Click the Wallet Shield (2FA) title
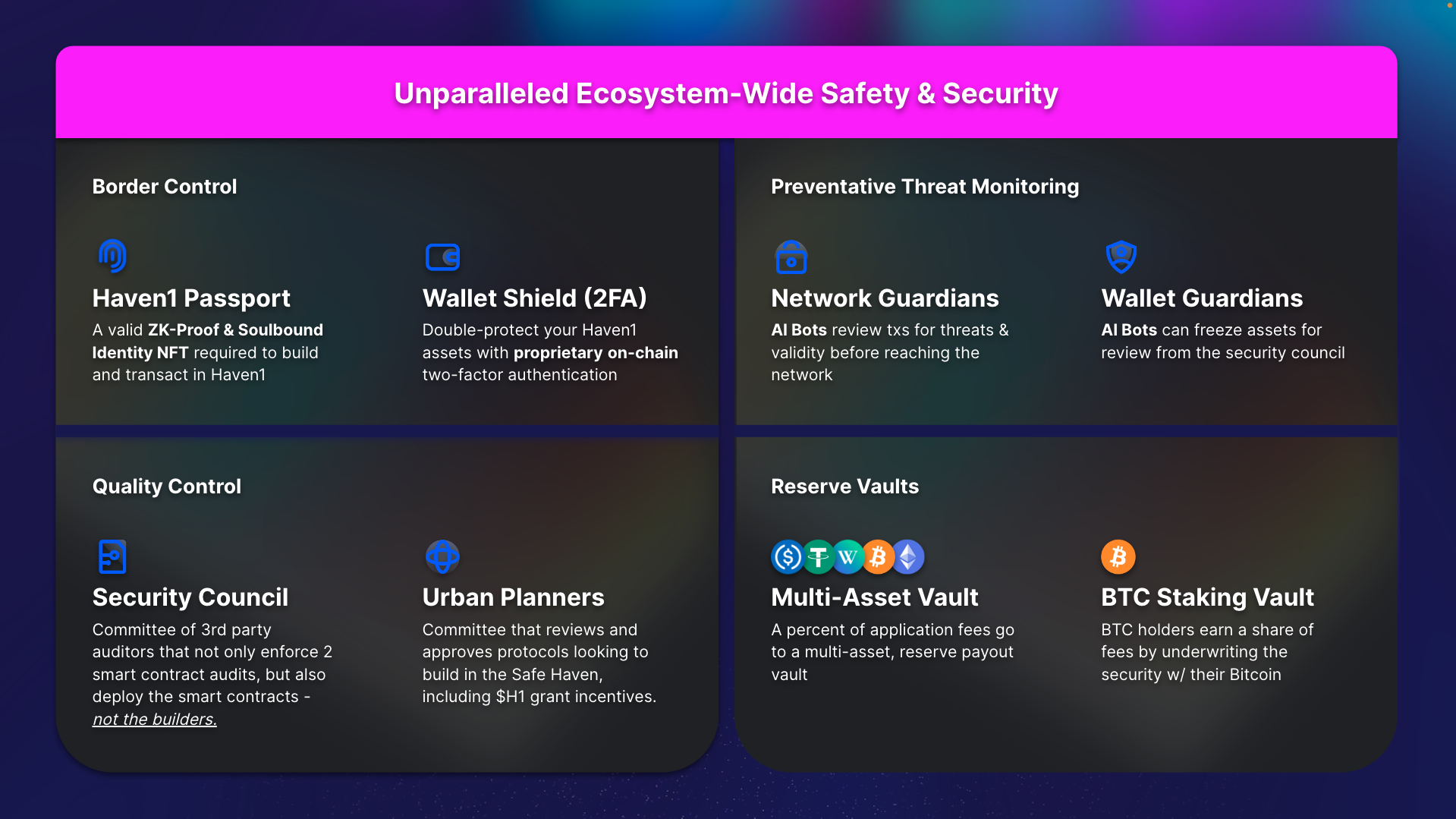Screen dimensions: 1456x819 (x=535, y=298)
